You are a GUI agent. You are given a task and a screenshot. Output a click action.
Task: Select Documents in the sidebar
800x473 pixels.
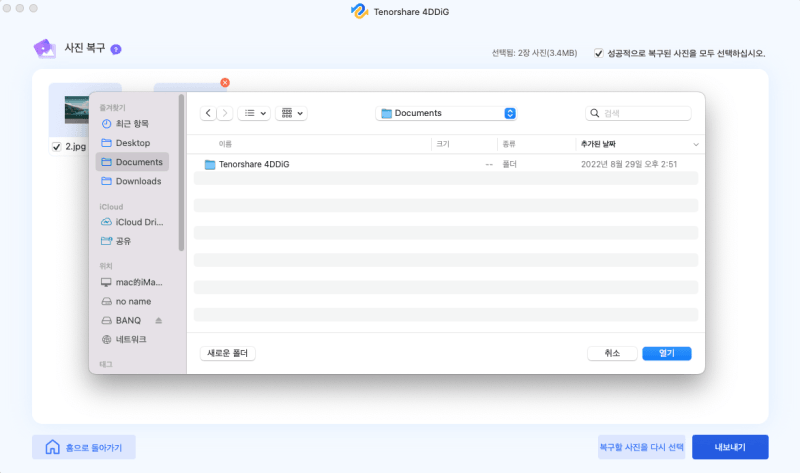pos(132,162)
